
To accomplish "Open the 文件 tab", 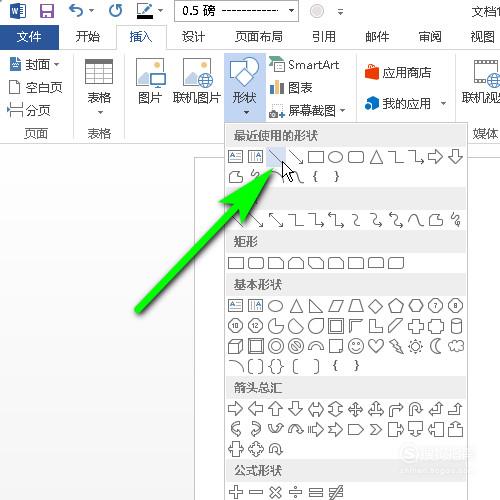I will [29, 37].
